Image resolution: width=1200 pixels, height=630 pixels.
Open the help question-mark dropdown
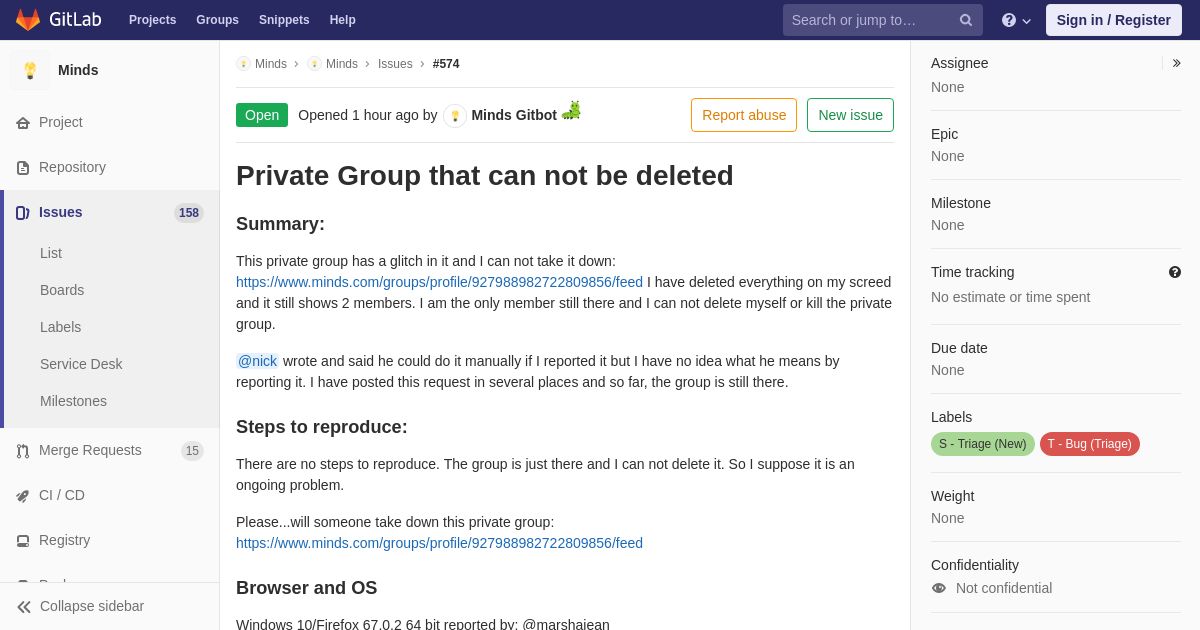pyautogui.click(x=1016, y=20)
